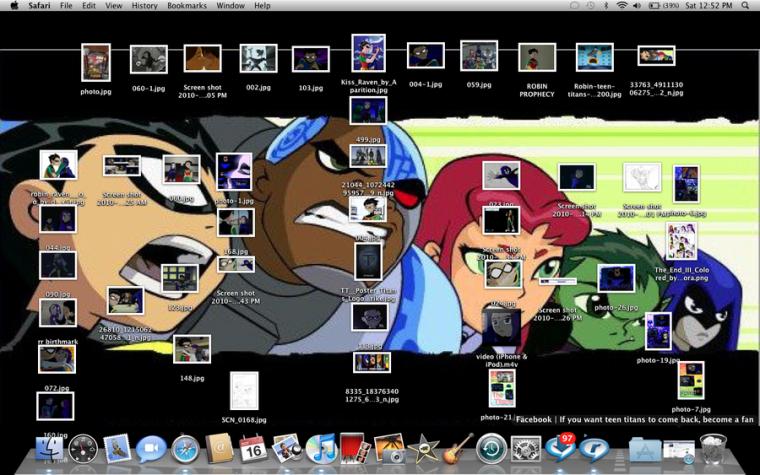Open iPhoto from the dock
Viewport: 760px width, 475px height.
pos(389,448)
